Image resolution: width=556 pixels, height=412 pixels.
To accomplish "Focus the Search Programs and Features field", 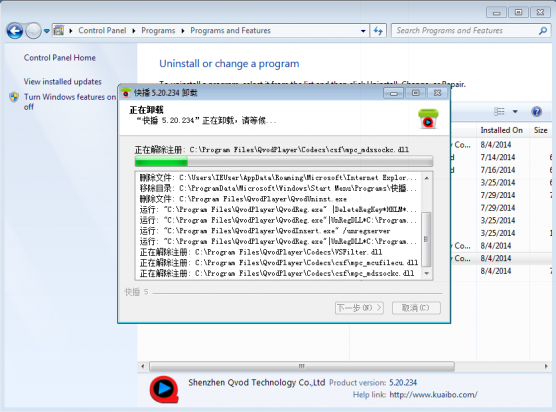I will coord(467,31).
